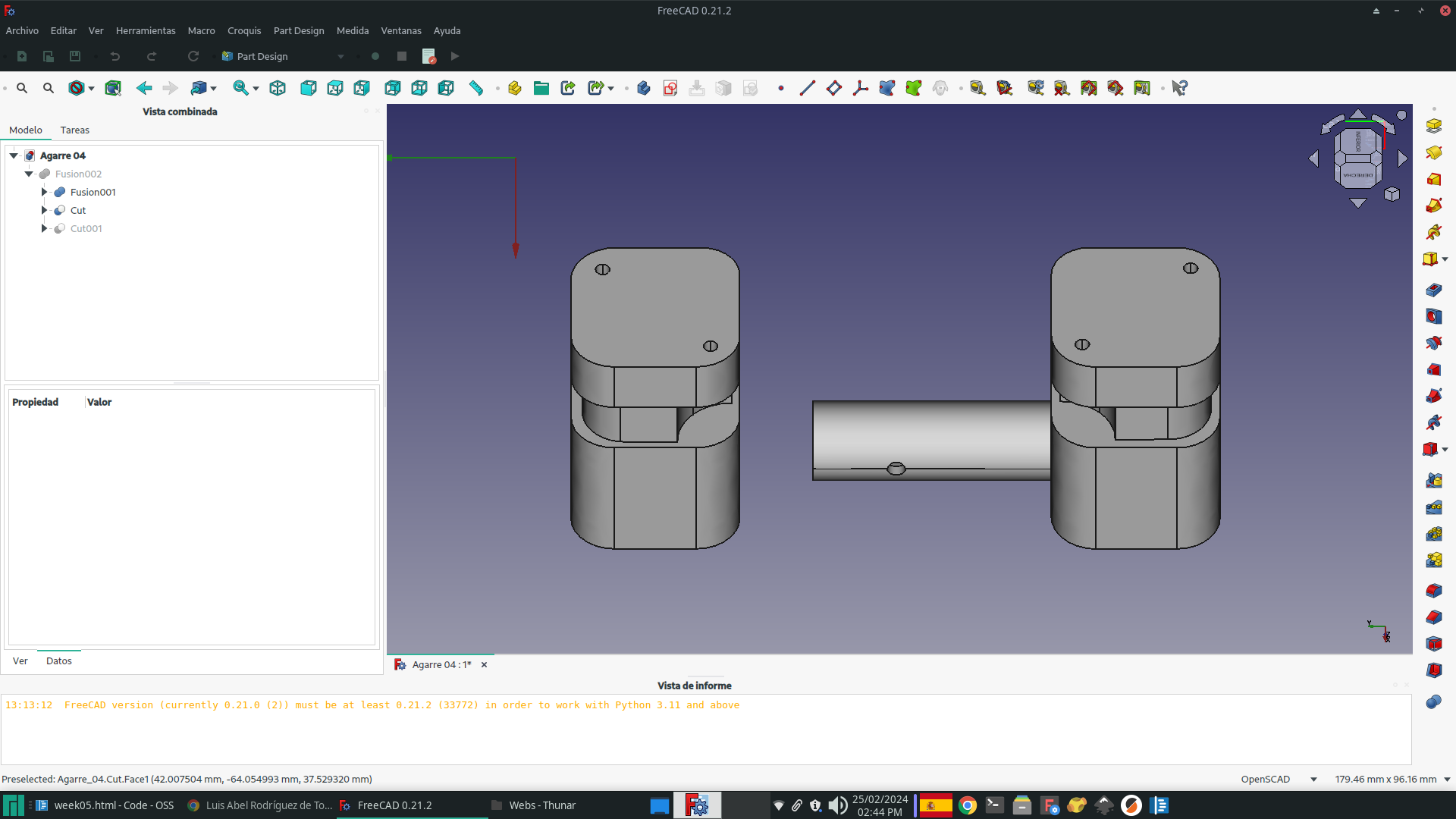Create a datum line
The image size is (1456, 819).
[x=807, y=88]
